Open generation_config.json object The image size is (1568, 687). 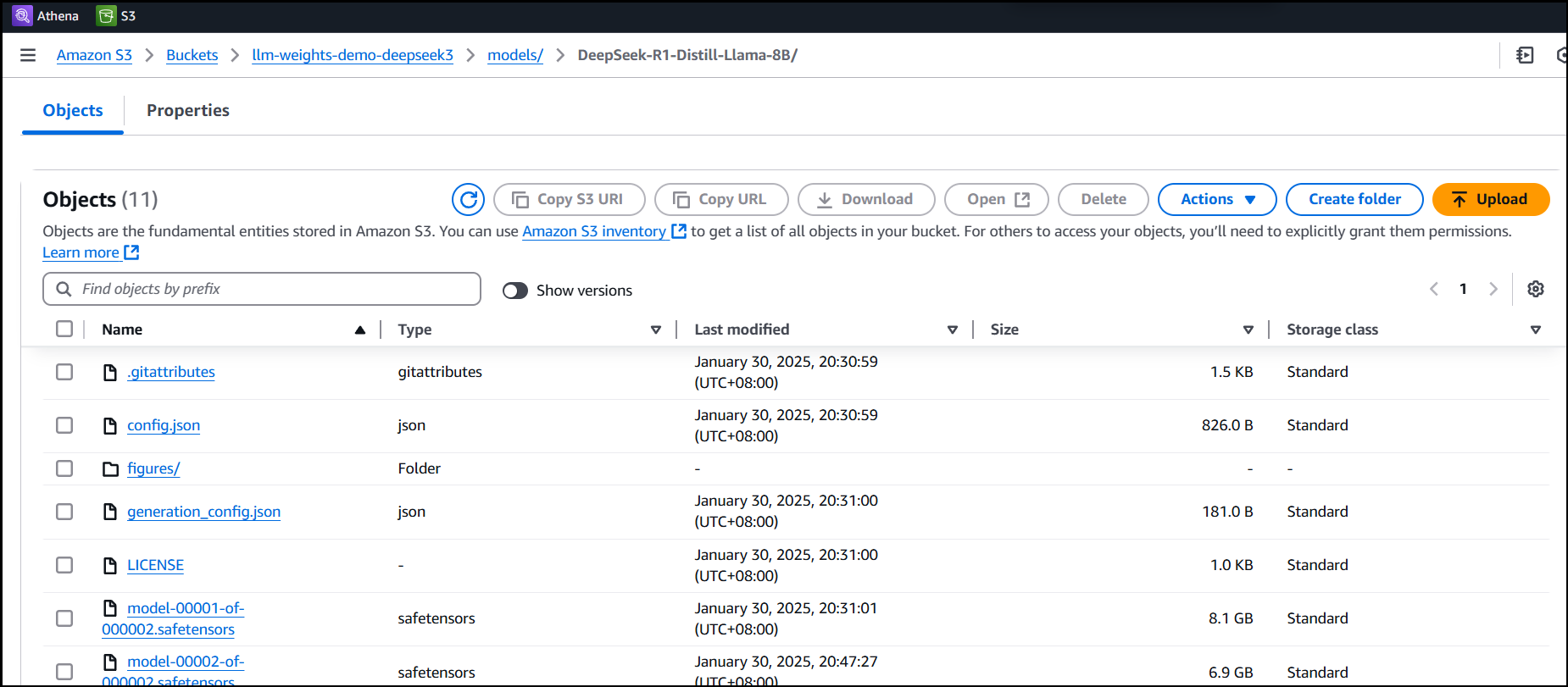(x=203, y=512)
